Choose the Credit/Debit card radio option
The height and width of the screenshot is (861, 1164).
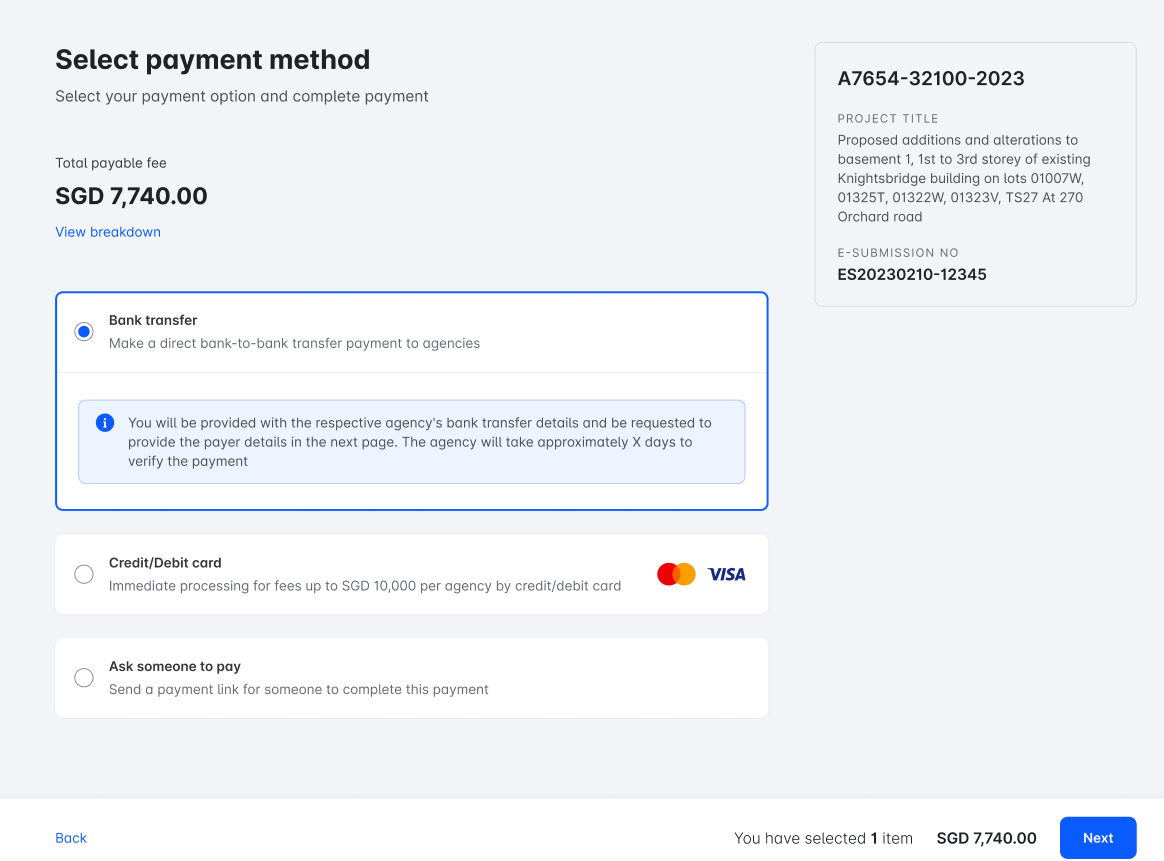point(84,574)
